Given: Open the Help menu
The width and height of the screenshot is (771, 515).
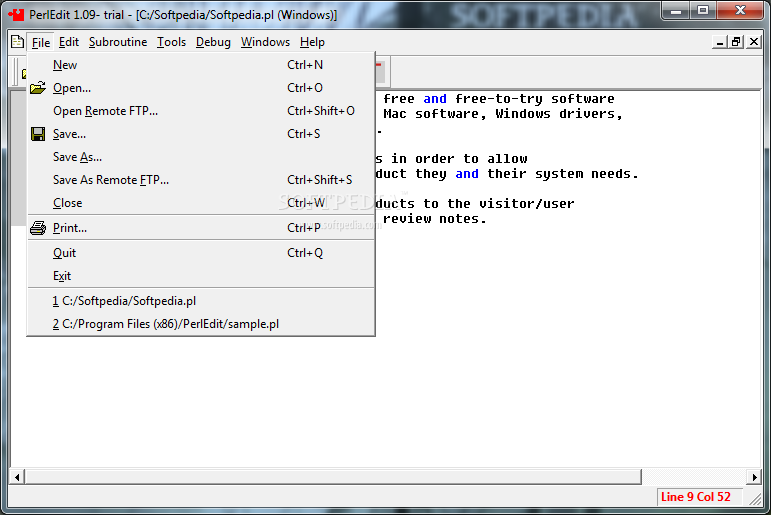Looking at the screenshot, I should click(312, 42).
